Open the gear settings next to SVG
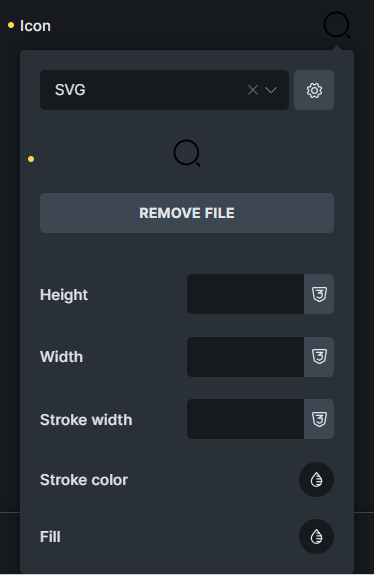 (314, 90)
